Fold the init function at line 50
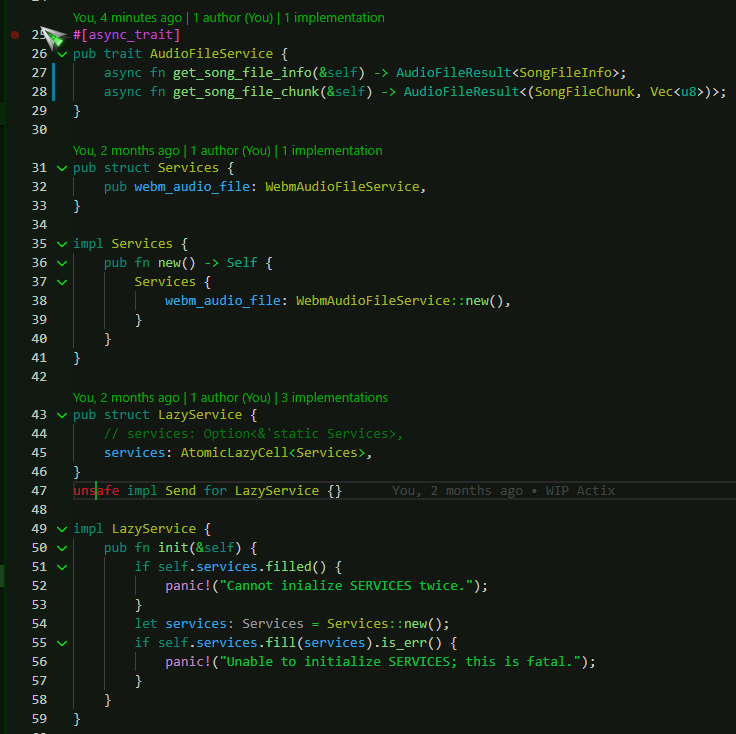Image resolution: width=736 pixels, height=734 pixels. [x=62, y=548]
